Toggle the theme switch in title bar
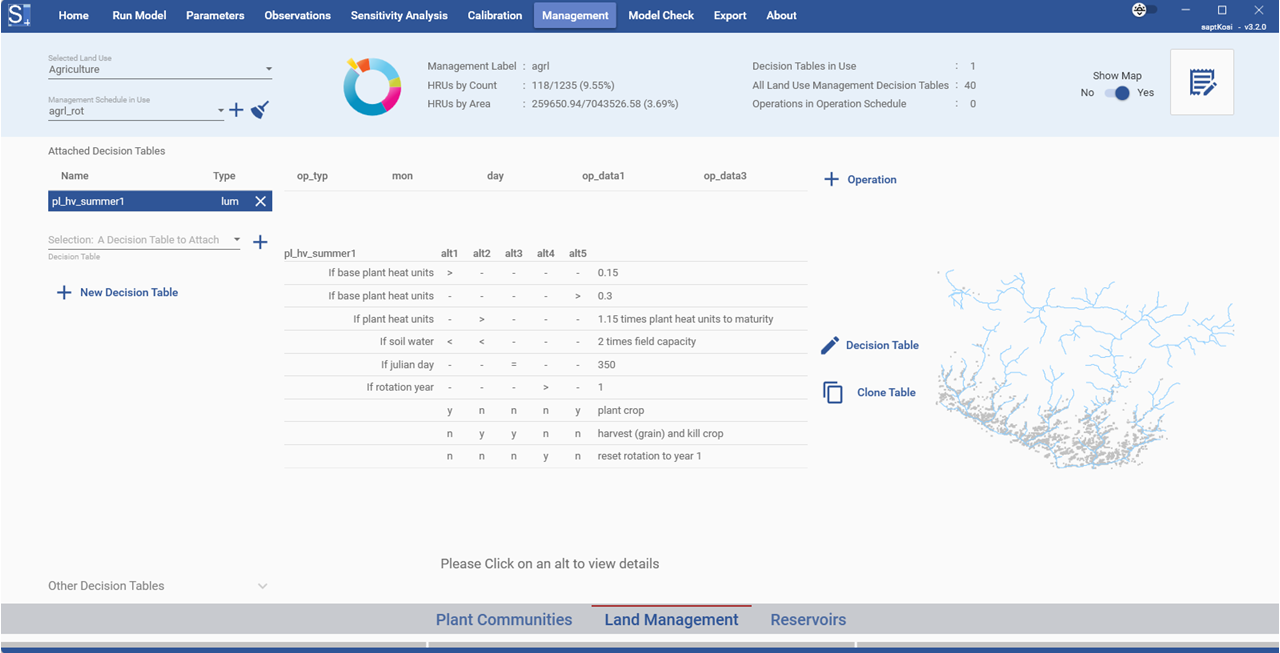The height and width of the screenshot is (653, 1280). pyautogui.click(x=1144, y=10)
